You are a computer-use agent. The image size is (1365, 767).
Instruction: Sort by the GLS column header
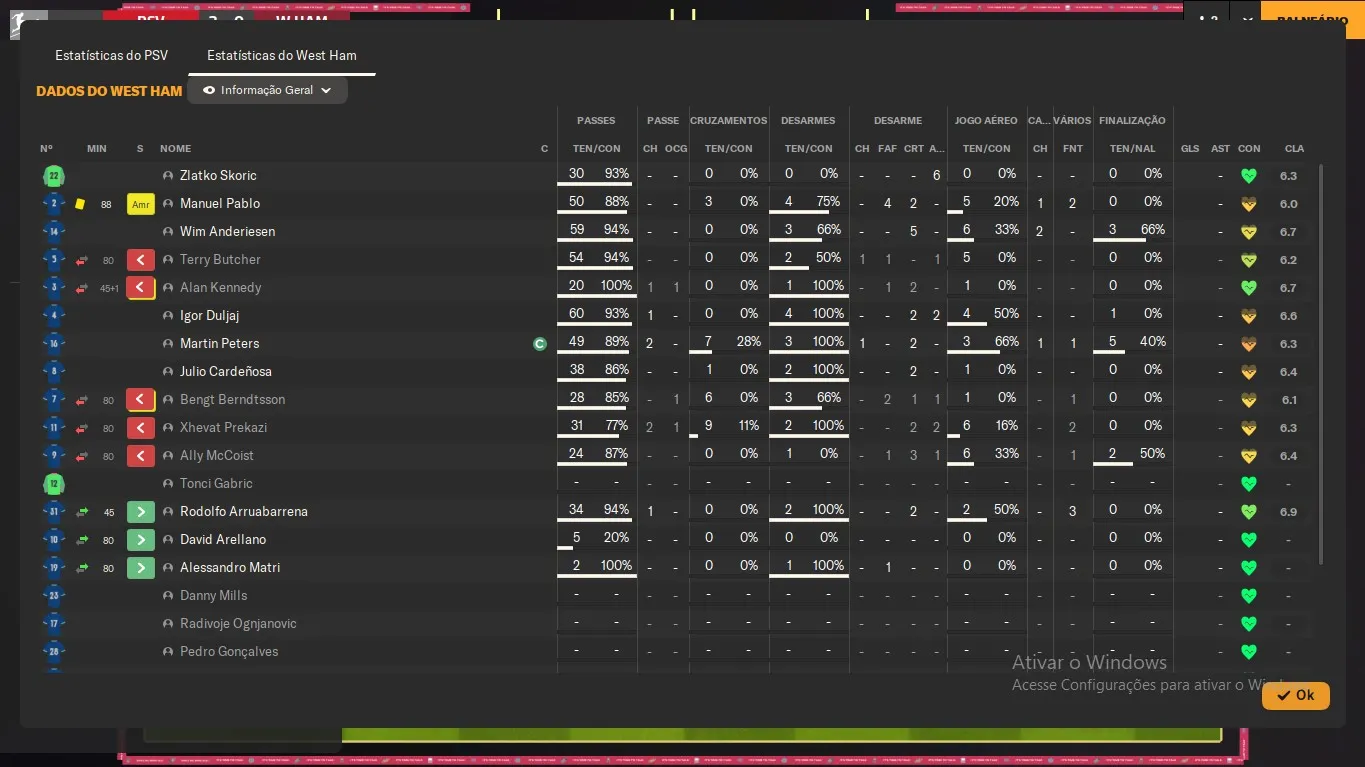coord(1190,149)
